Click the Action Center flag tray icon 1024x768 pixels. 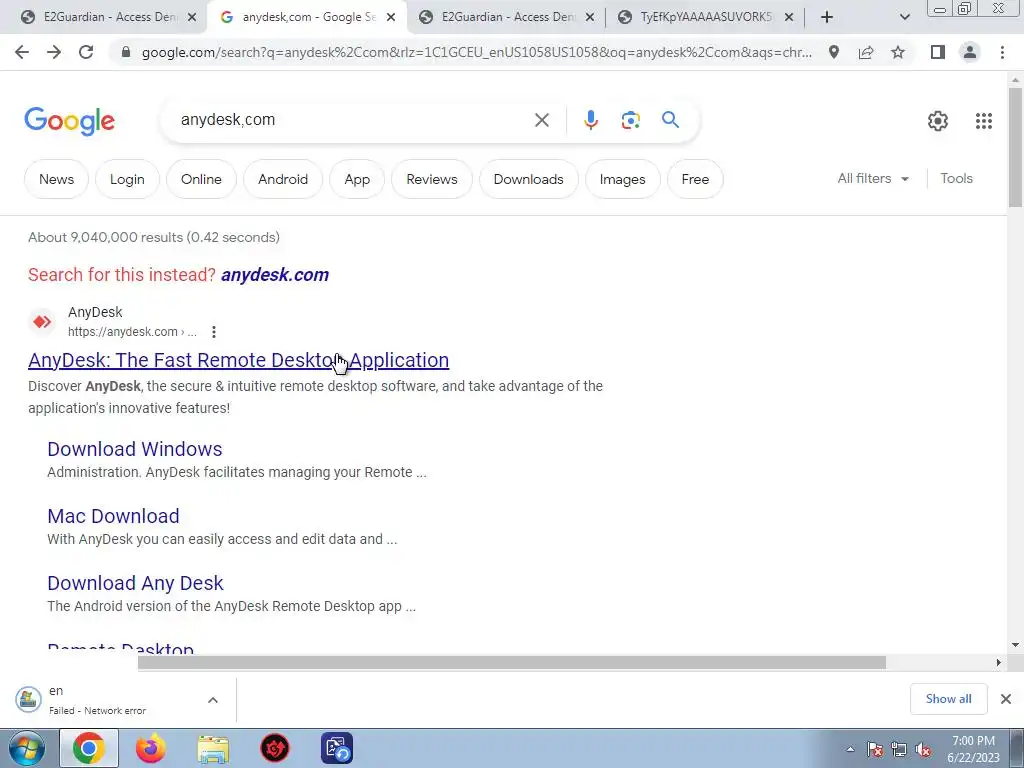[874, 749]
